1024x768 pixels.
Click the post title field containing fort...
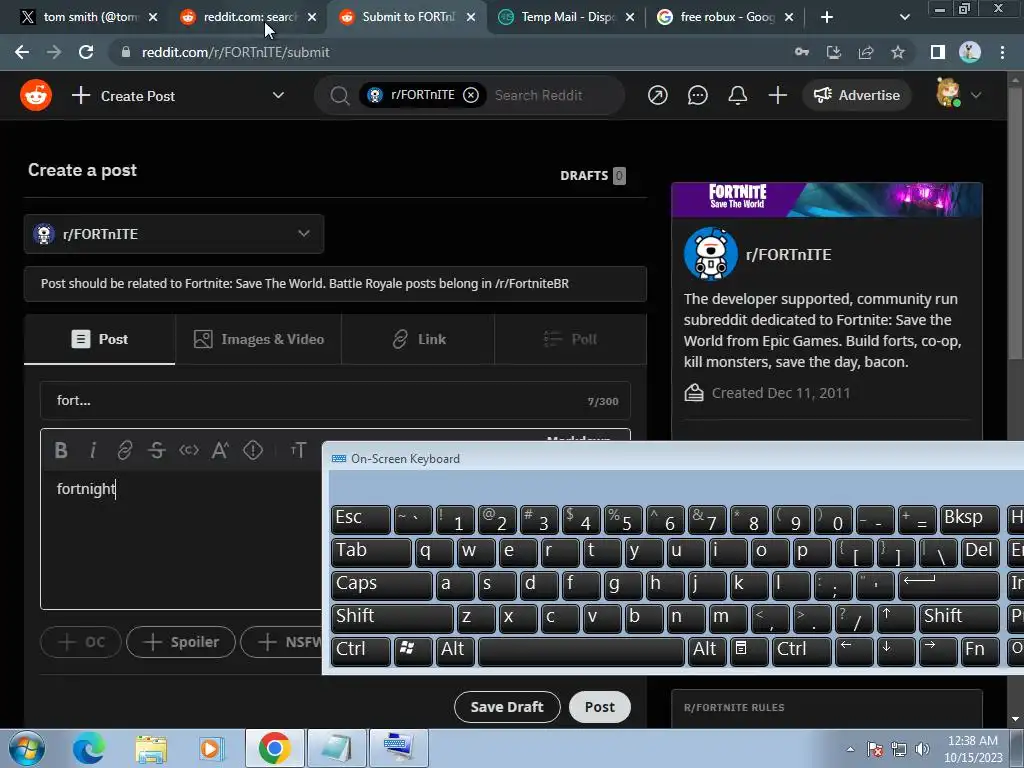click(336, 400)
